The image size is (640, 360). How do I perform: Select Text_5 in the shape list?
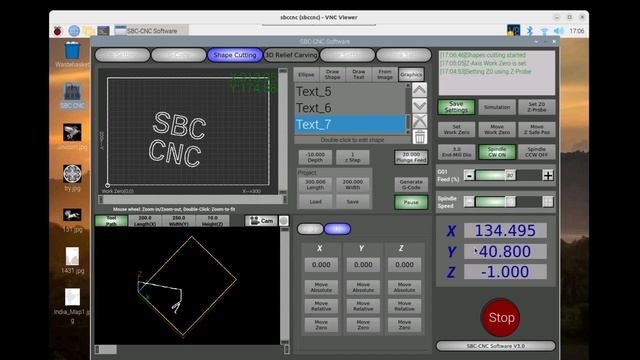(350, 92)
